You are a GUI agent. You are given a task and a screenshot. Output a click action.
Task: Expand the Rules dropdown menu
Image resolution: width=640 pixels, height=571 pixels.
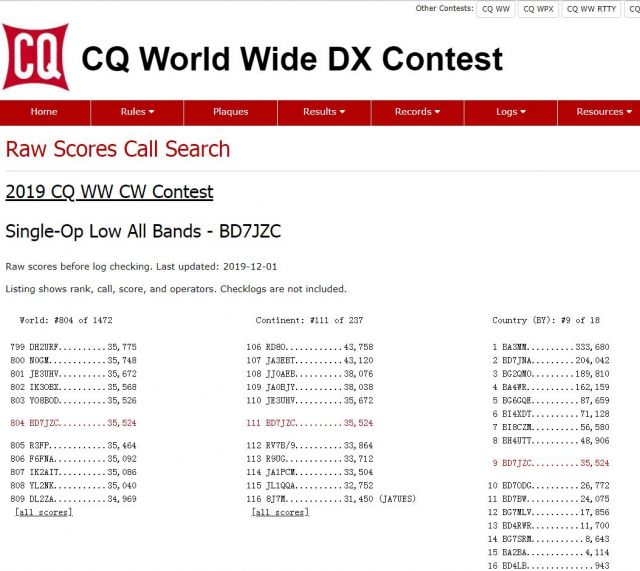137,112
